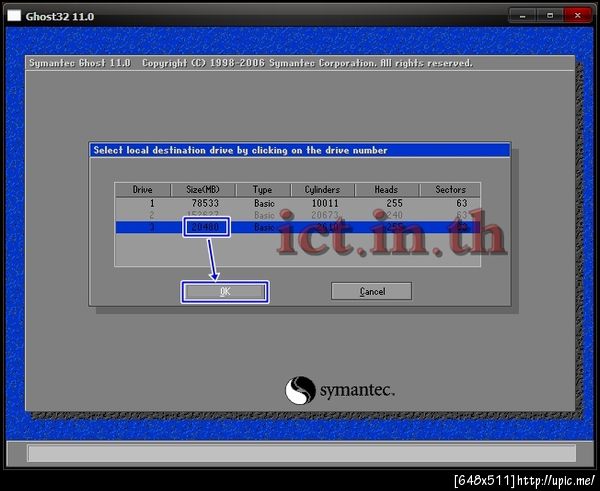Click the 255 heads value of drive 1

click(x=394, y=203)
